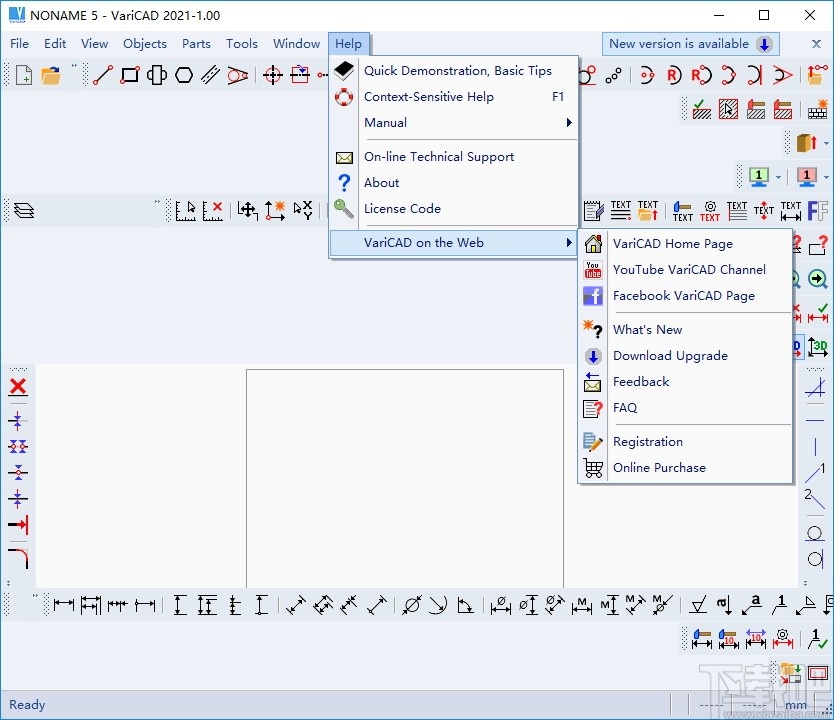This screenshot has height=720, width=834.
Task: Open the File menu
Action: (x=20, y=44)
